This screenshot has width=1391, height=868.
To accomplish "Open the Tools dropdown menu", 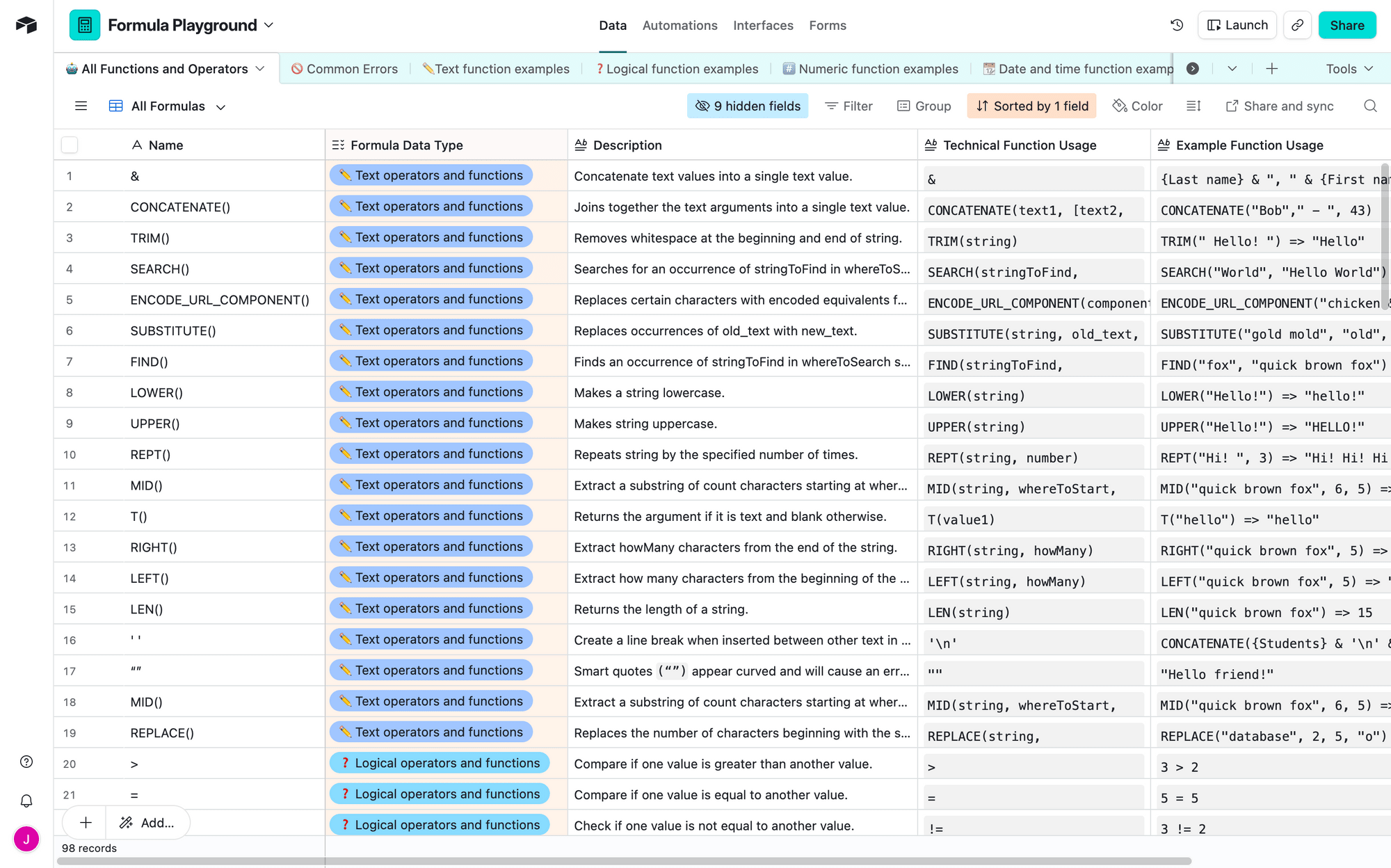I will (1349, 68).
